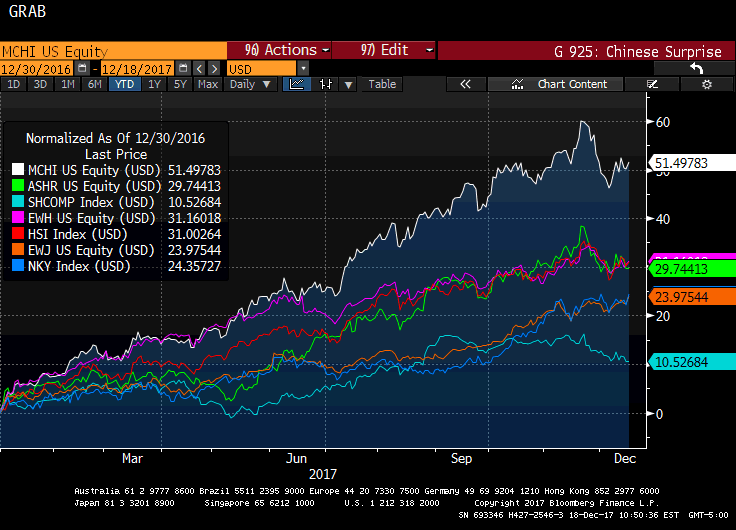736x530 pixels.
Task: Edit the end date field 12/18/2017
Action: coord(137,69)
